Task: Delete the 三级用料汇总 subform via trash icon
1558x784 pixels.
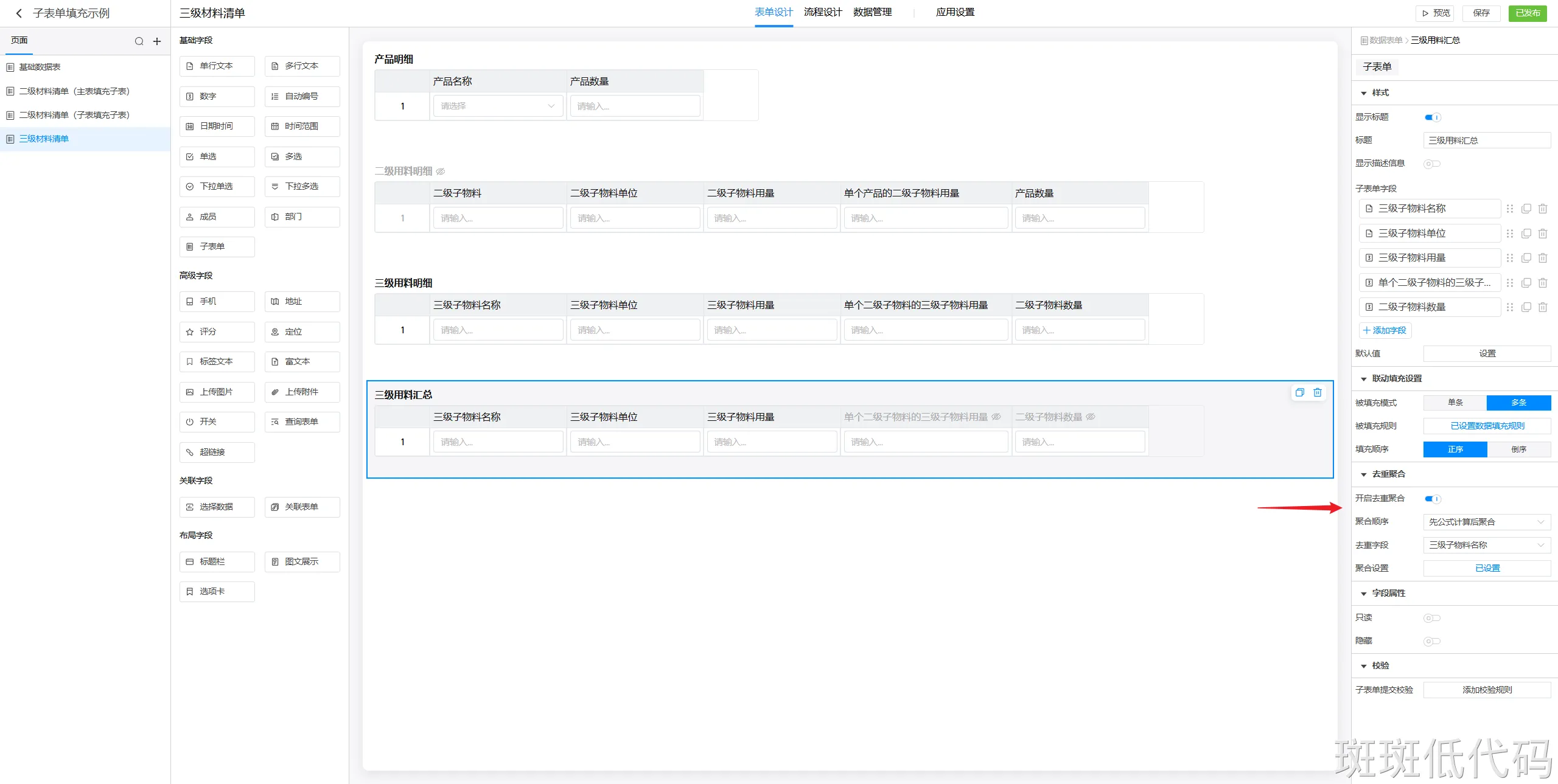Action: point(1318,392)
